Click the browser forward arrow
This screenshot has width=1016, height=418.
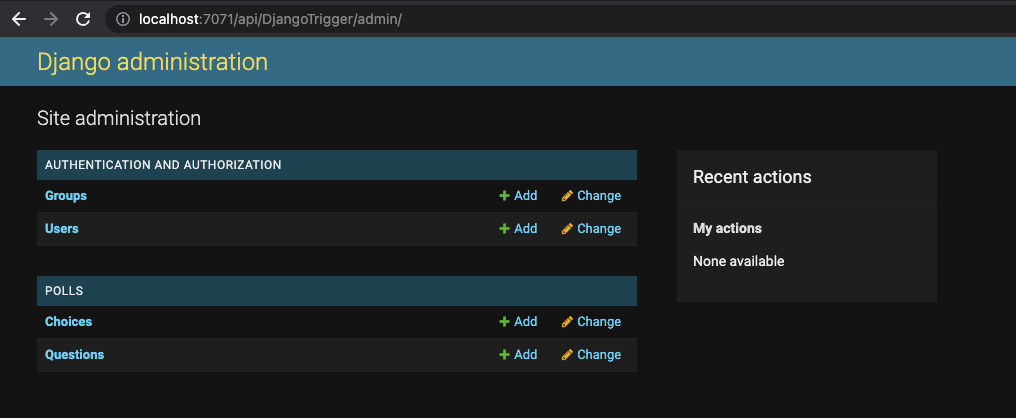[51, 19]
